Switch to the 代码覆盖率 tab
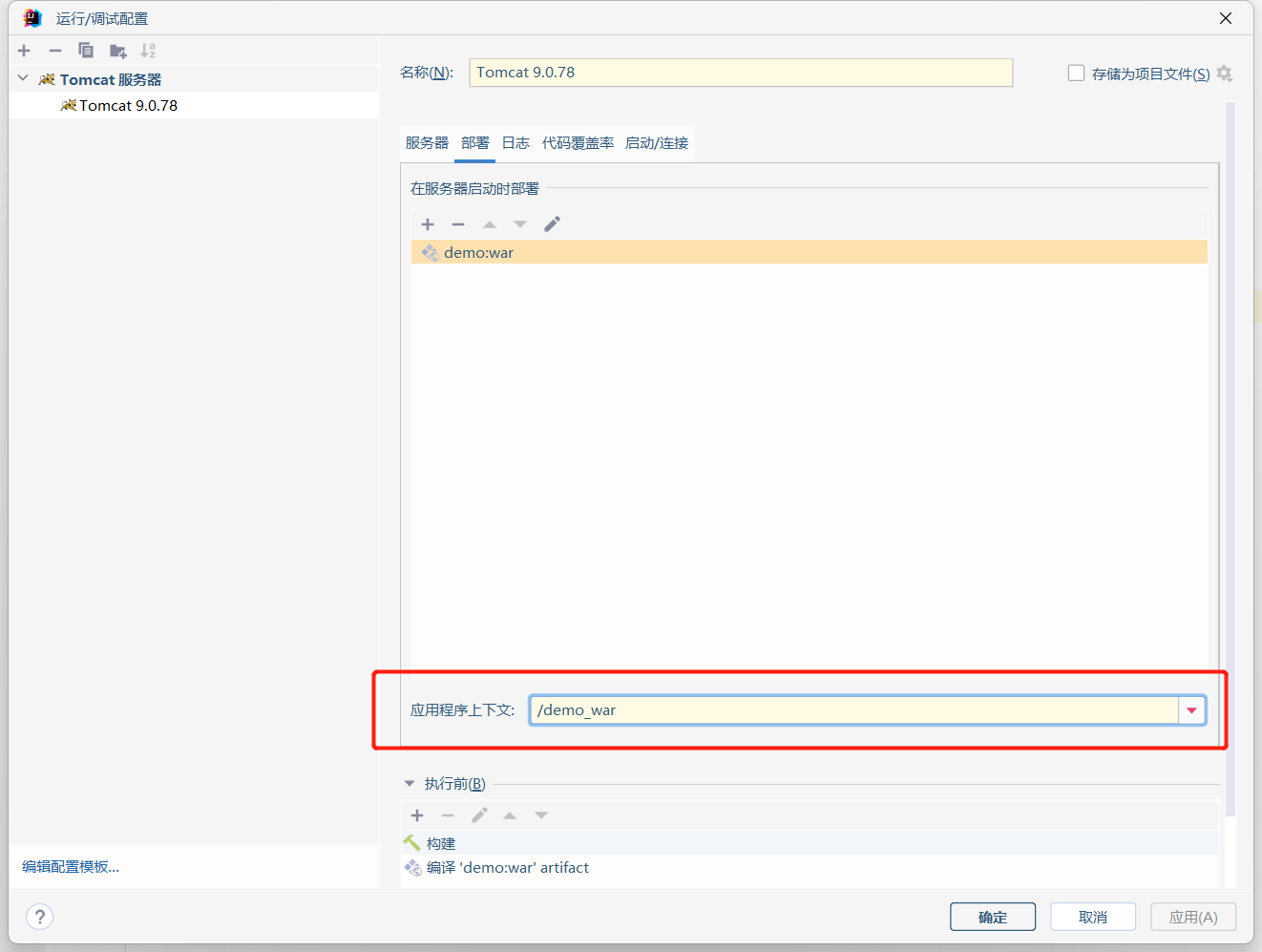Viewport: 1262px width, 952px height. [578, 142]
